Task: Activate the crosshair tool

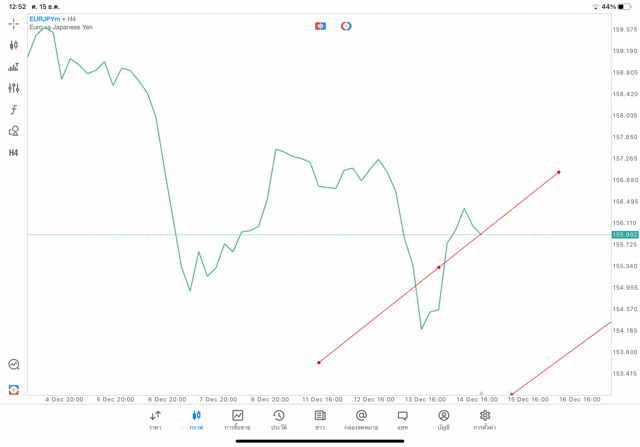Action: point(13,24)
